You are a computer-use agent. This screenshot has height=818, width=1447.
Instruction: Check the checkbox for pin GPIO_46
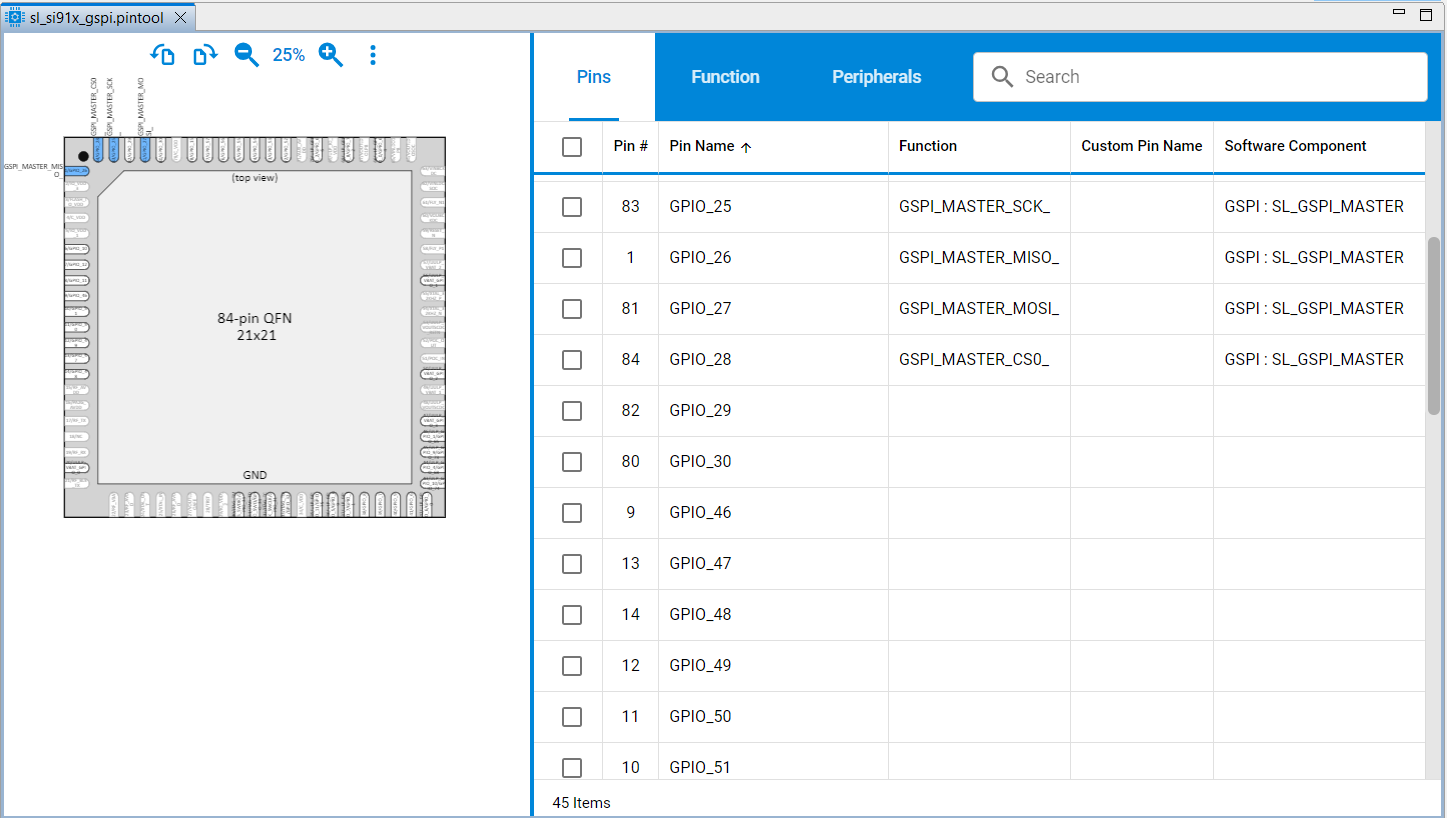click(x=571, y=512)
